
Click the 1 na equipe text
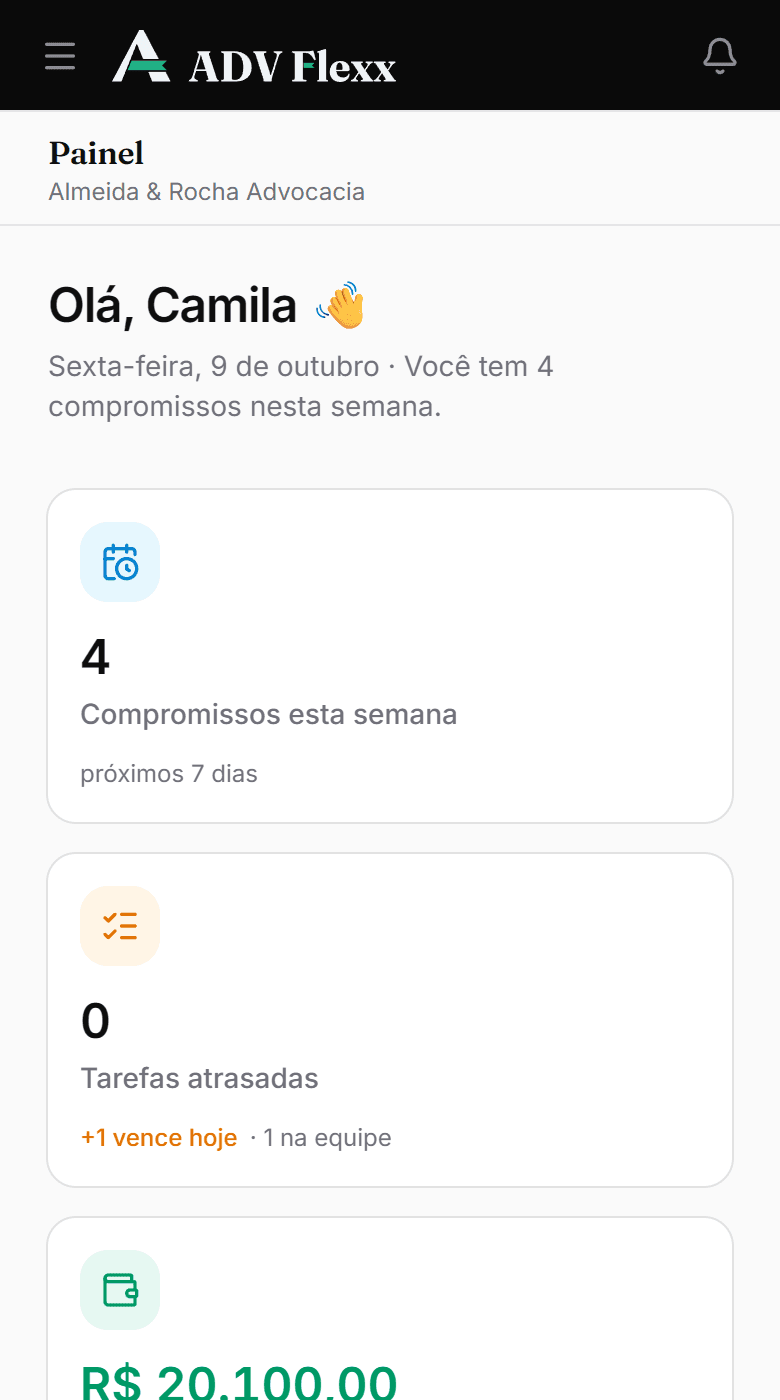[x=327, y=1137]
